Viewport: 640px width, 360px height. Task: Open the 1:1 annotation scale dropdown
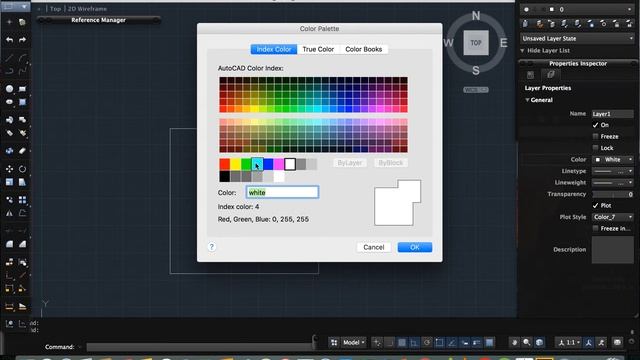click(x=569, y=342)
